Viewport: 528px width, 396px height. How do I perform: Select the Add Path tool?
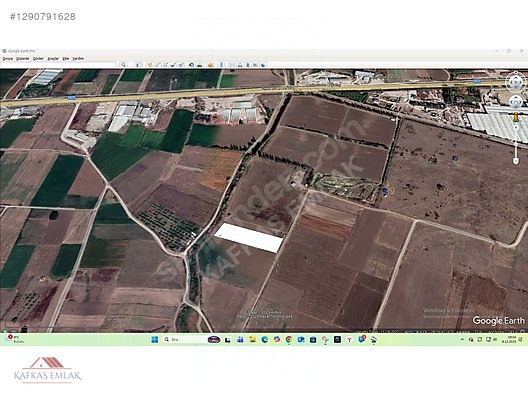(165, 65)
